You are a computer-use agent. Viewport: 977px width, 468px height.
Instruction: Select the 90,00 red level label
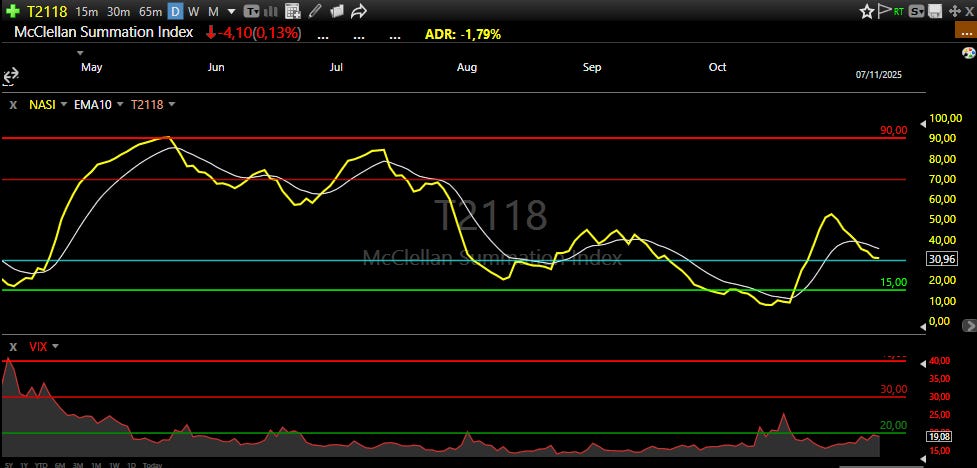(x=894, y=130)
